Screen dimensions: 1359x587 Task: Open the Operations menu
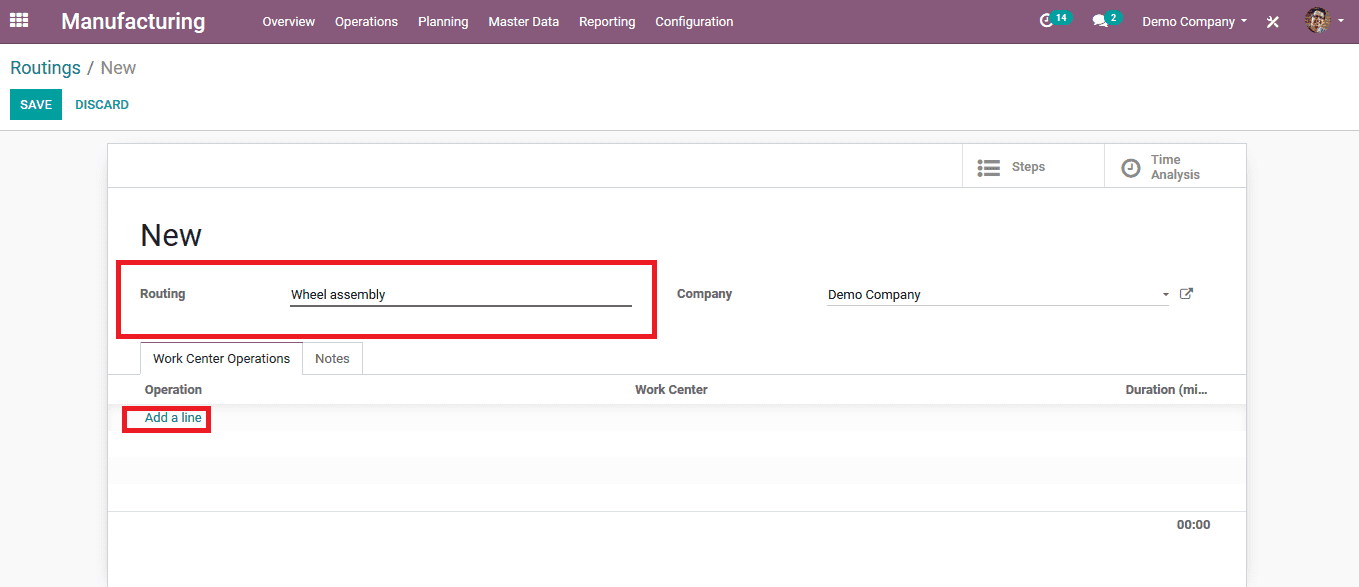[366, 21]
